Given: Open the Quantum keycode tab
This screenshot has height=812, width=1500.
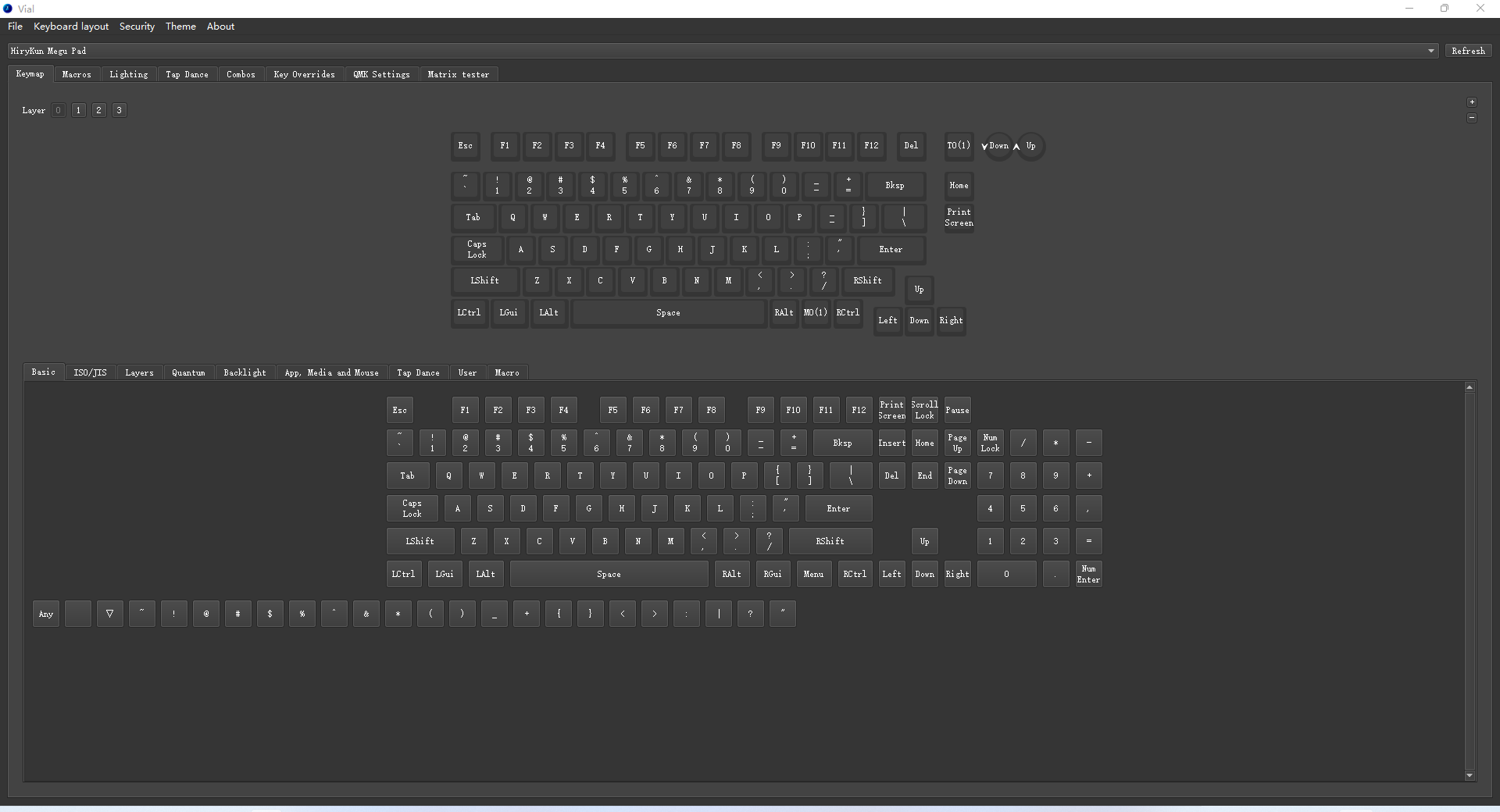Looking at the screenshot, I should [188, 372].
